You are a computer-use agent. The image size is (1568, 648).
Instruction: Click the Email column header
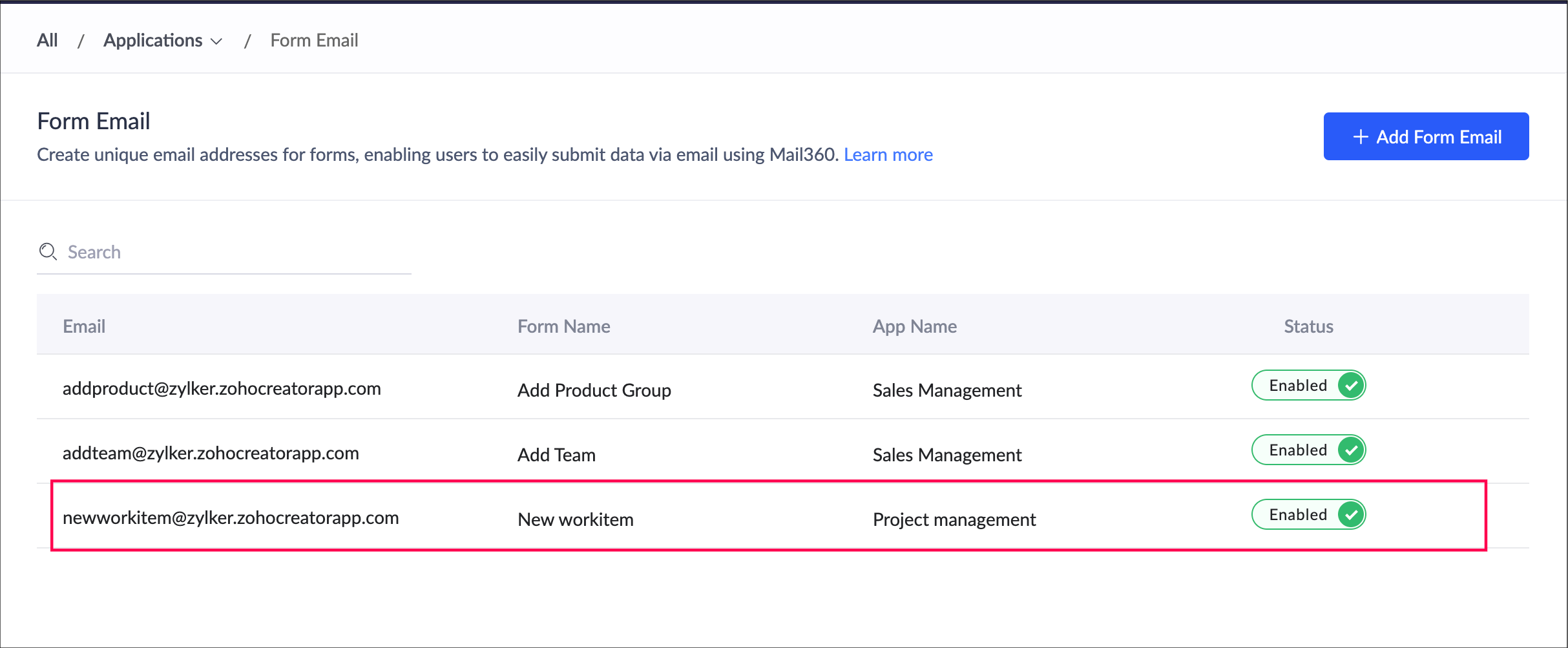coord(84,326)
